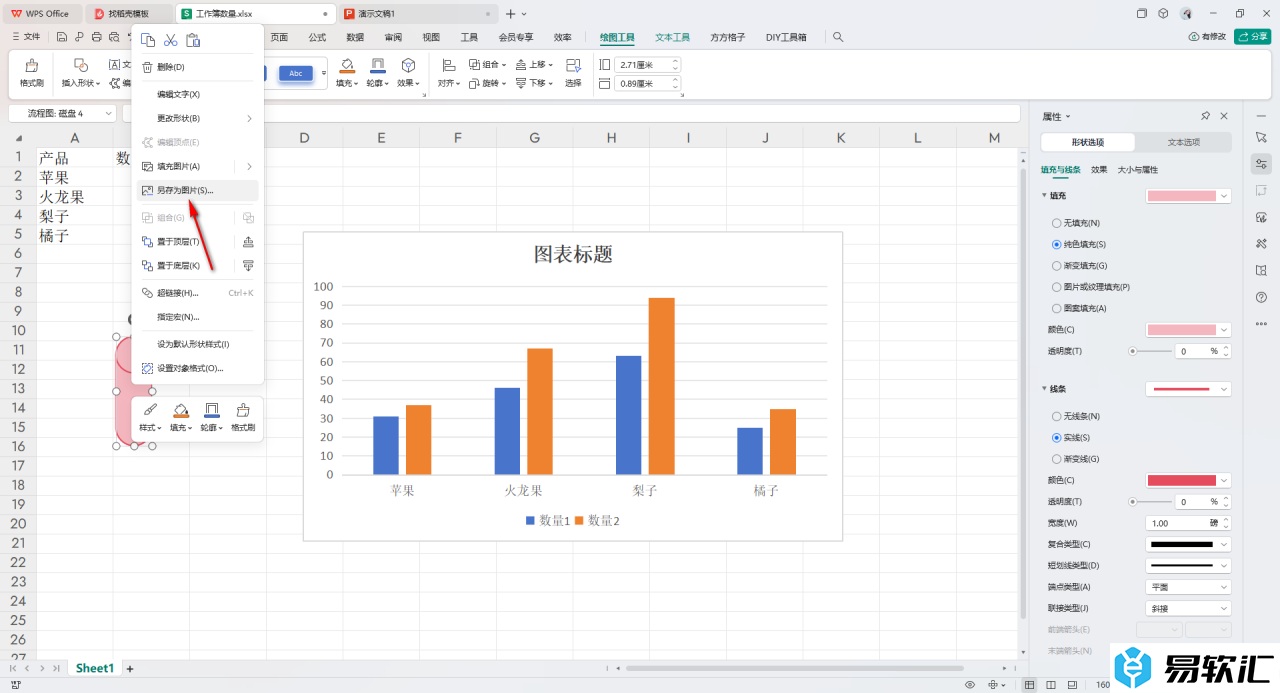1280x693 pixels.
Task: Click the paste clipboard icon in context menu
Action: coord(194,40)
